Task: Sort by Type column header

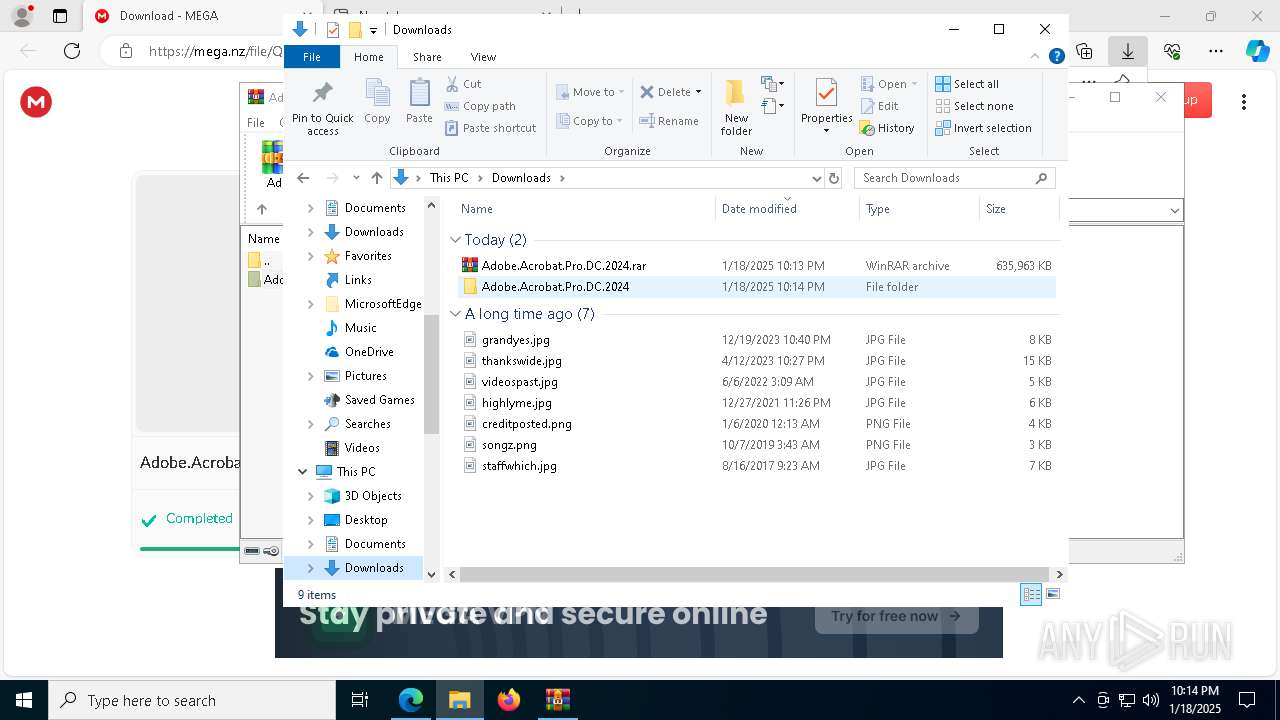Action: pyautogui.click(x=920, y=209)
